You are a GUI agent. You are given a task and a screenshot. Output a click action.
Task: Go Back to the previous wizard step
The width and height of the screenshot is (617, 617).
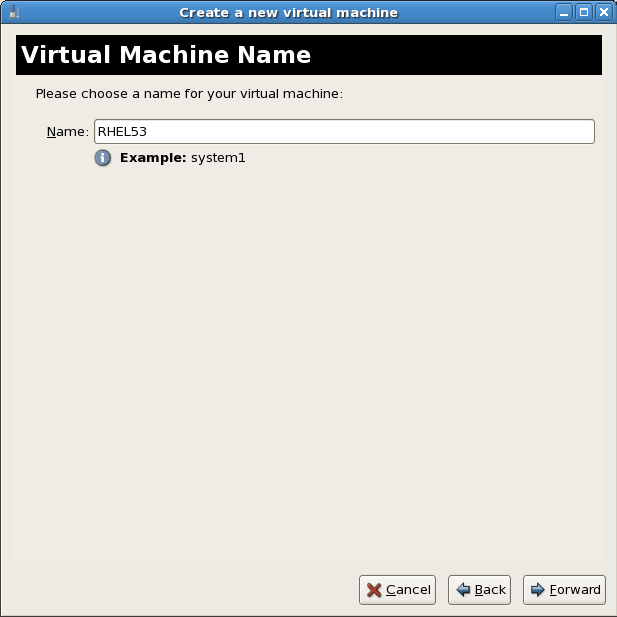coord(480,590)
